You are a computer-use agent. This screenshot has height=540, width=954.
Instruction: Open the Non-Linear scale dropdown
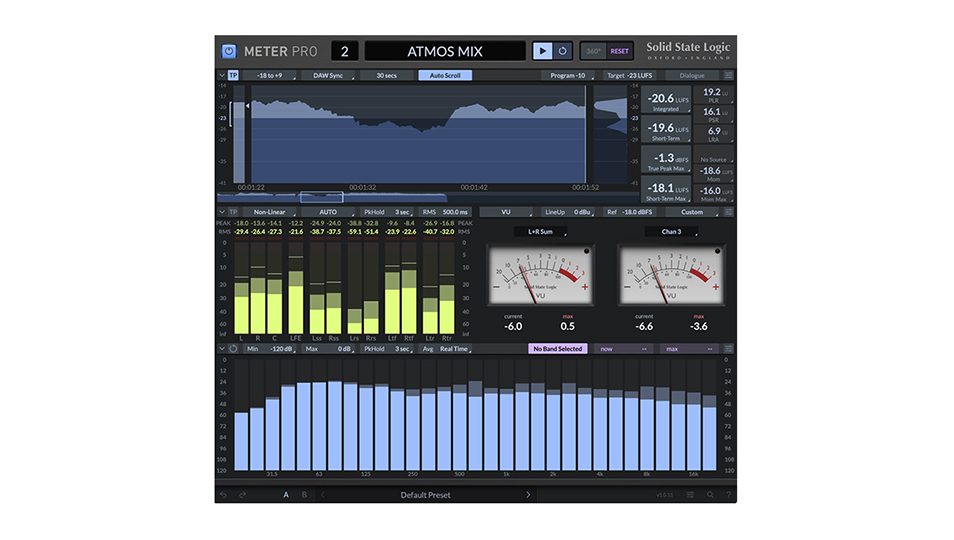pyautogui.click(x=269, y=212)
